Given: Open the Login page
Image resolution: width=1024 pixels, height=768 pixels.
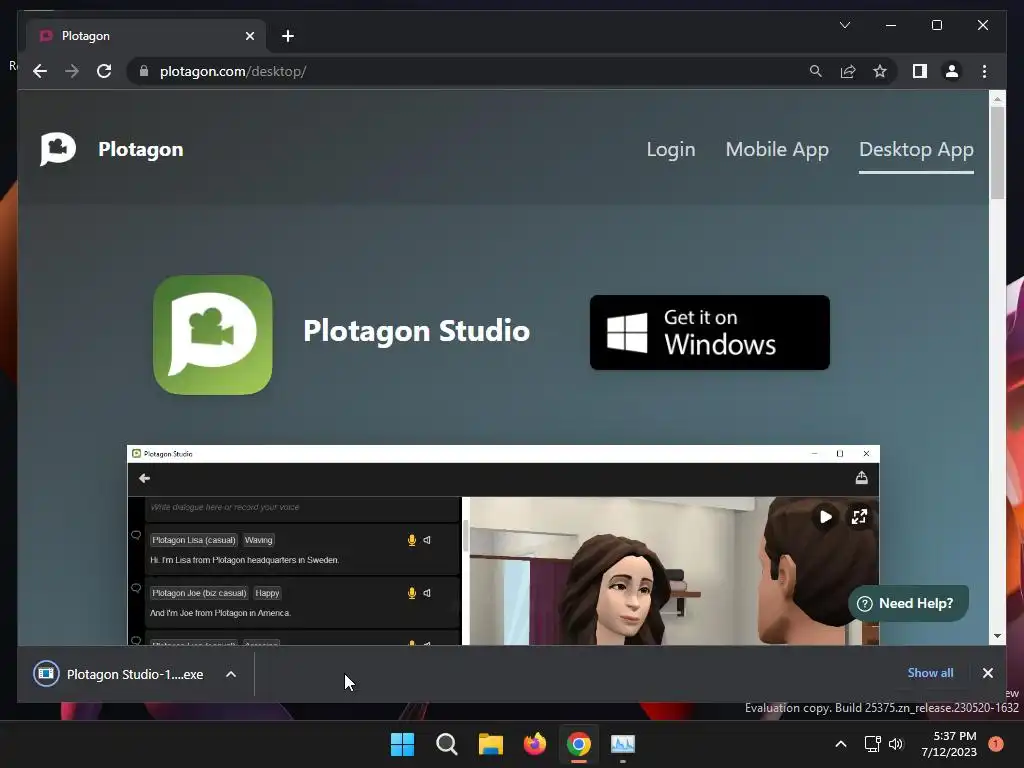Looking at the screenshot, I should point(671,149).
